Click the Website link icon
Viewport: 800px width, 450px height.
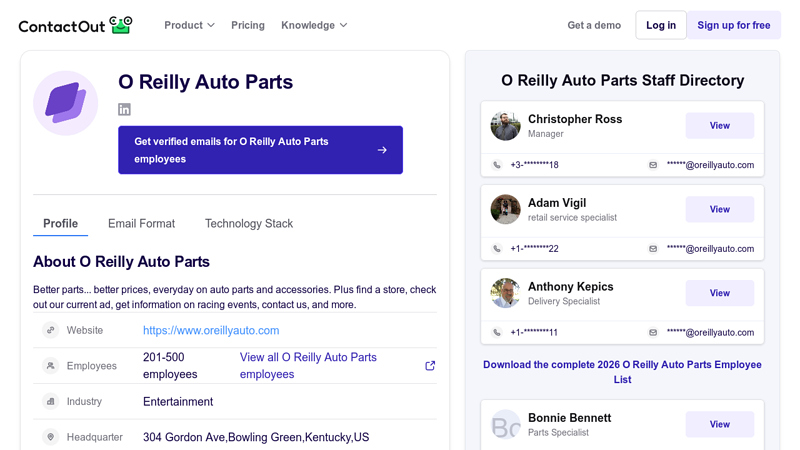[51, 330]
